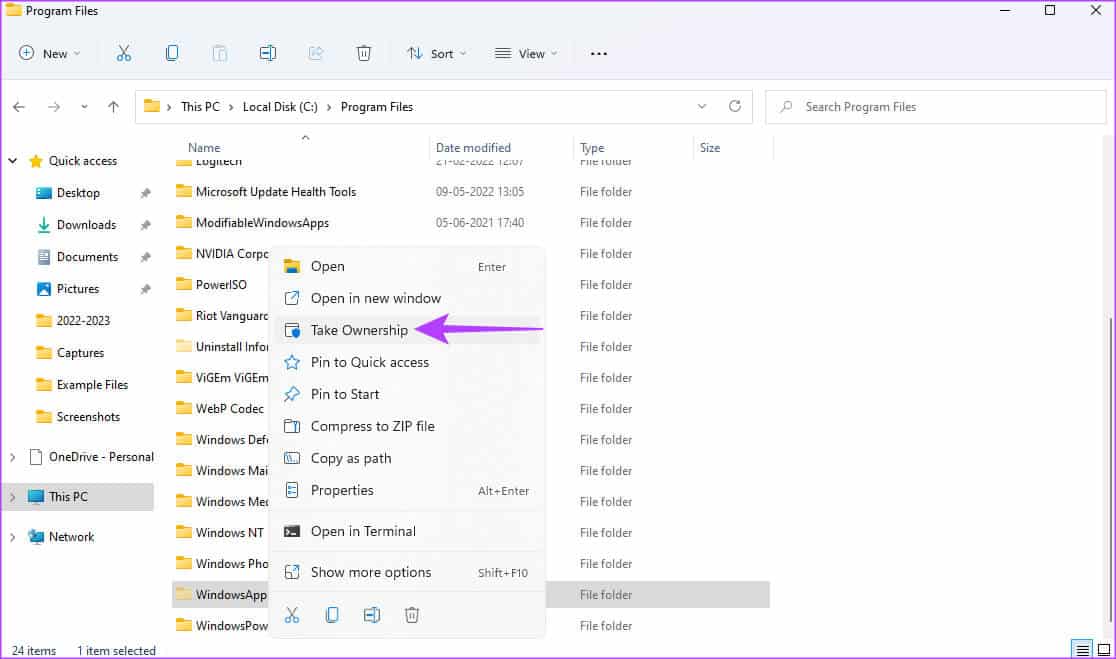Screen dimensions: 1116x659
Task: Click the pin icon beside Documents
Action: (145, 257)
